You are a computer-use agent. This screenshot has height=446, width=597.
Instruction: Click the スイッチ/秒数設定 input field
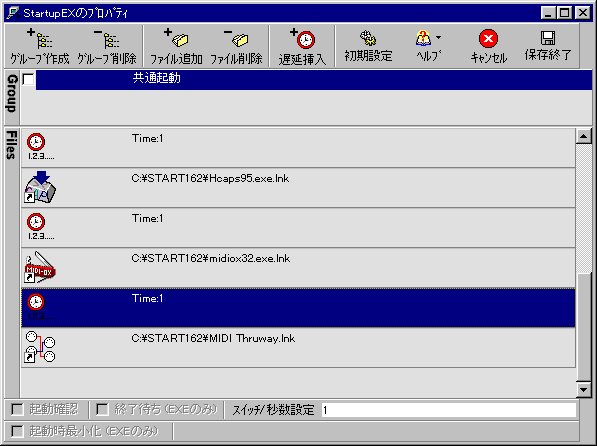coord(449,410)
